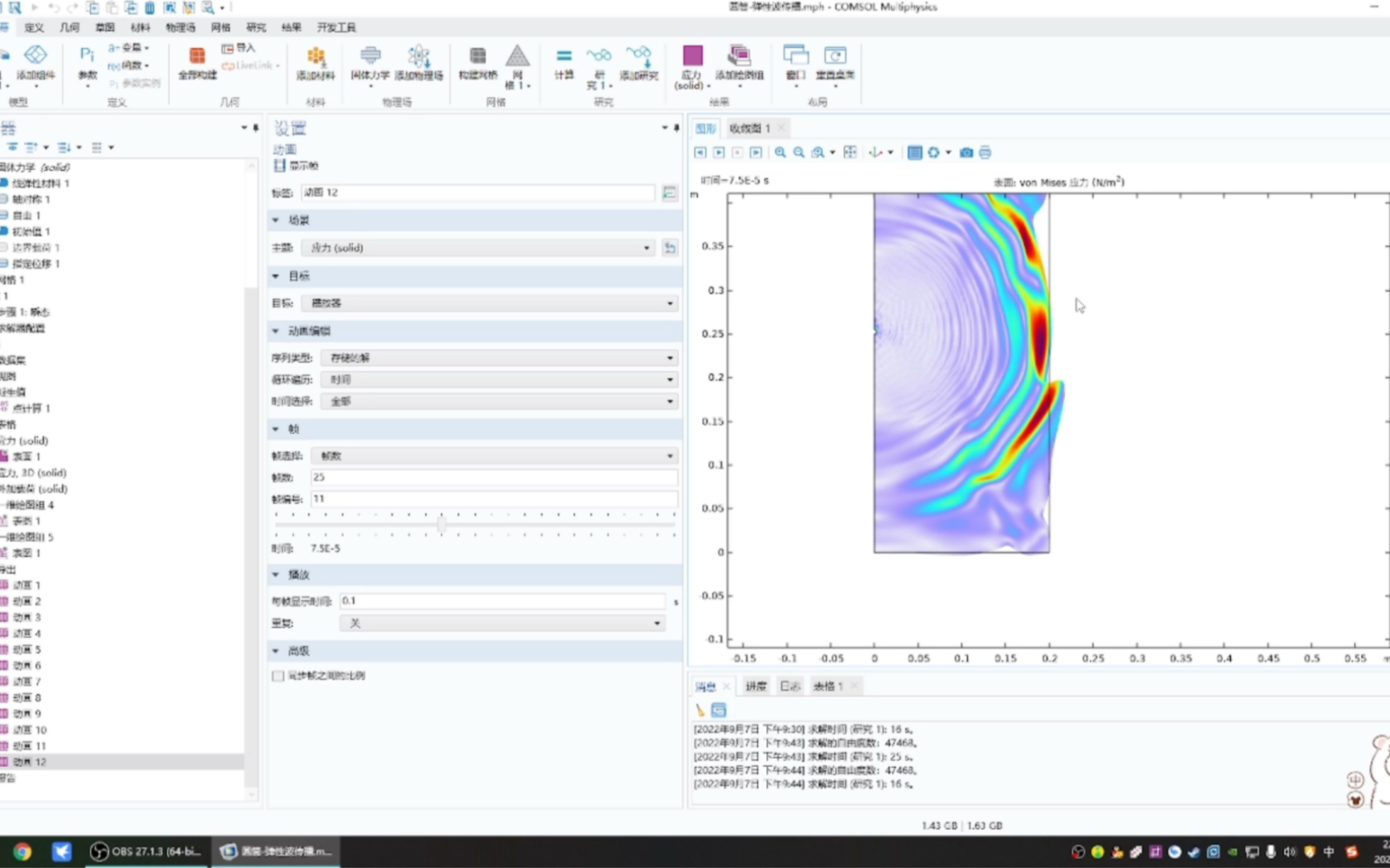Viewport: 1390px width, 868px height.
Task: Click the zoom in magnifier icon
Action: (x=780, y=153)
